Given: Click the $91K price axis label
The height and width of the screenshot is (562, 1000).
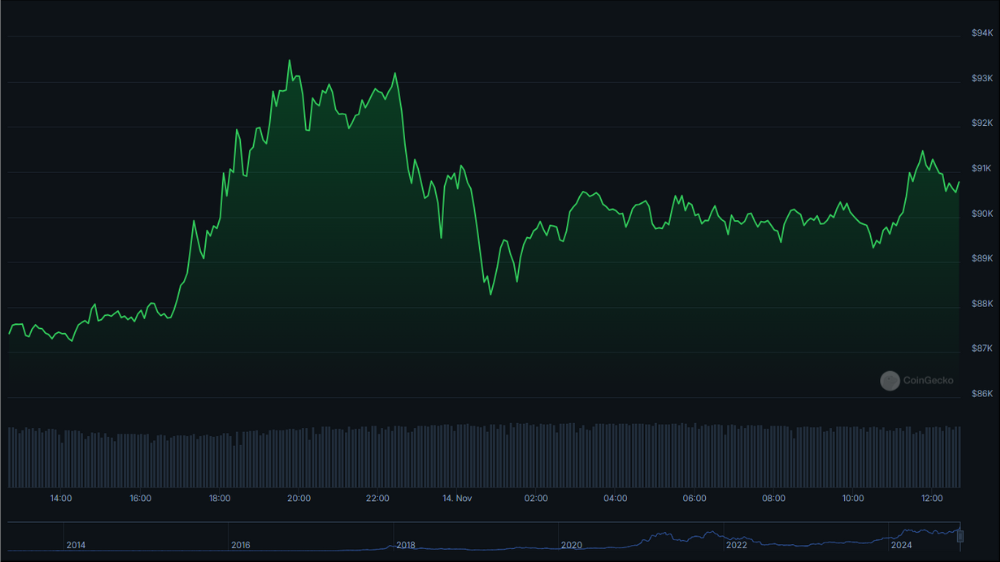Looking at the screenshot, I should coord(982,168).
